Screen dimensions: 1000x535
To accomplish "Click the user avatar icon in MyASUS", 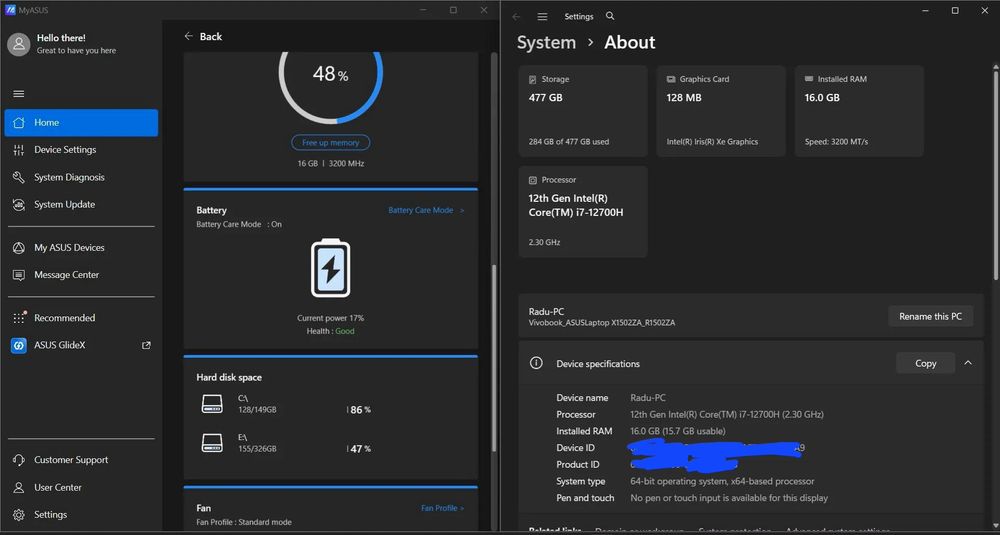I will point(18,44).
